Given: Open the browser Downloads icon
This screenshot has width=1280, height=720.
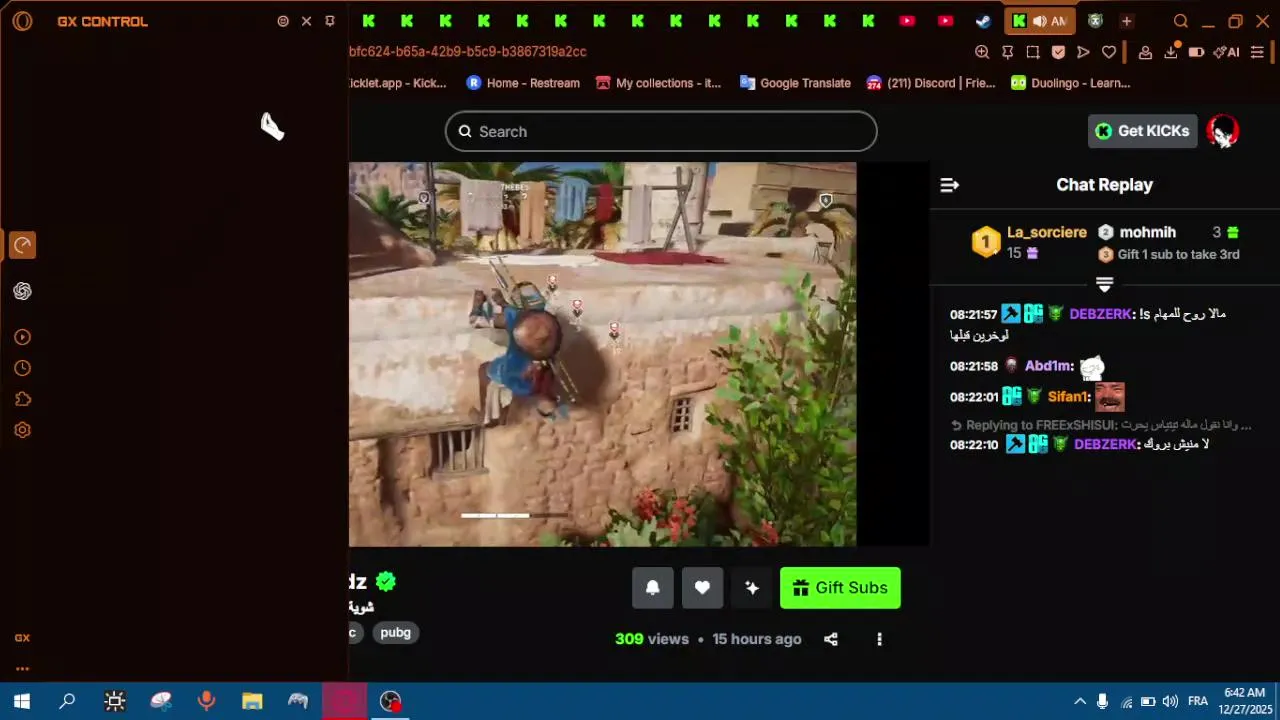Looking at the screenshot, I should pyautogui.click(x=1171, y=52).
